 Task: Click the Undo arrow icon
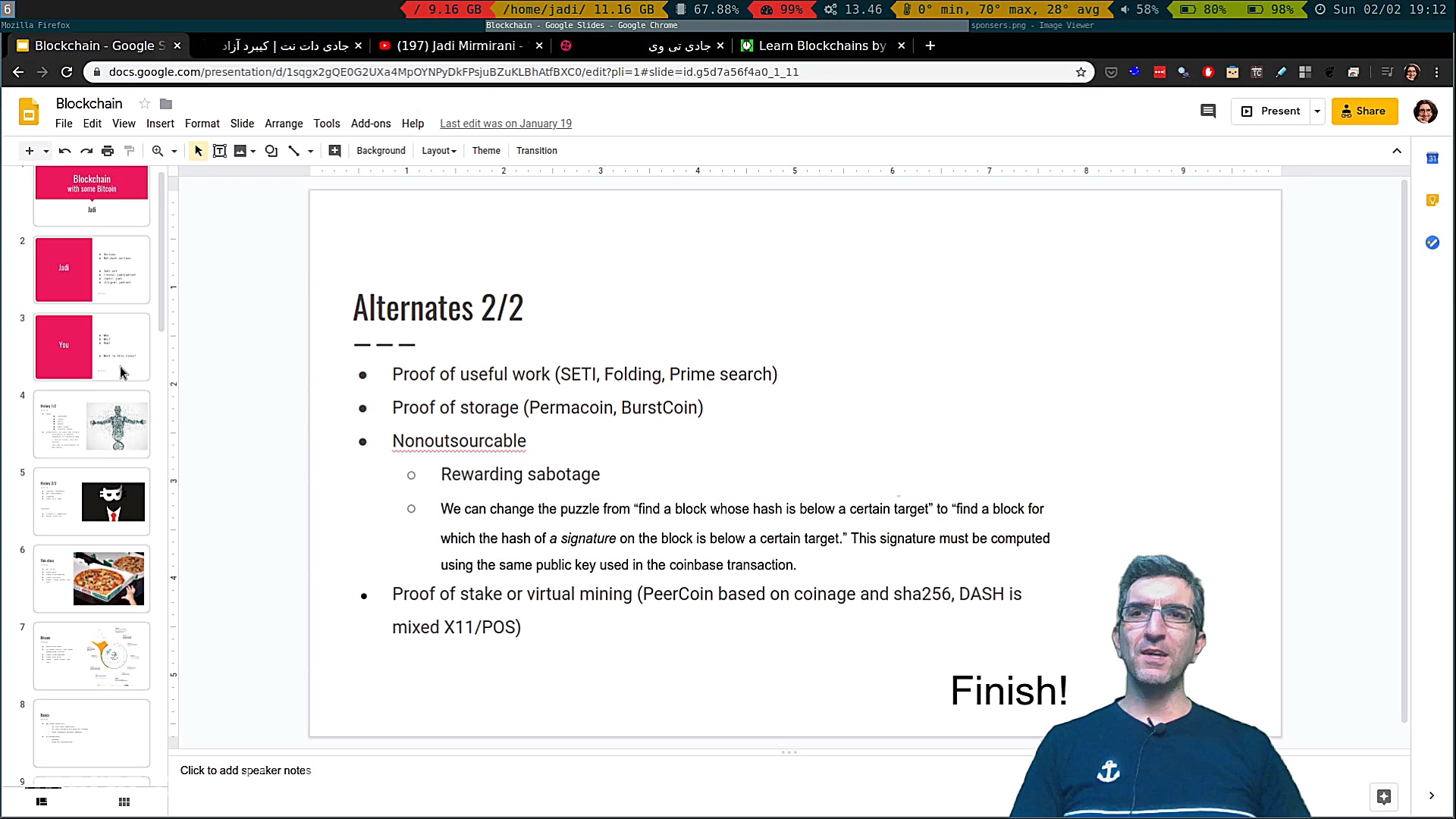click(64, 151)
